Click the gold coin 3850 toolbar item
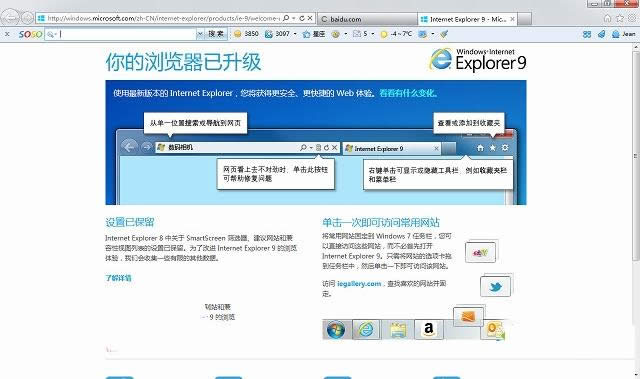 point(246,34)
